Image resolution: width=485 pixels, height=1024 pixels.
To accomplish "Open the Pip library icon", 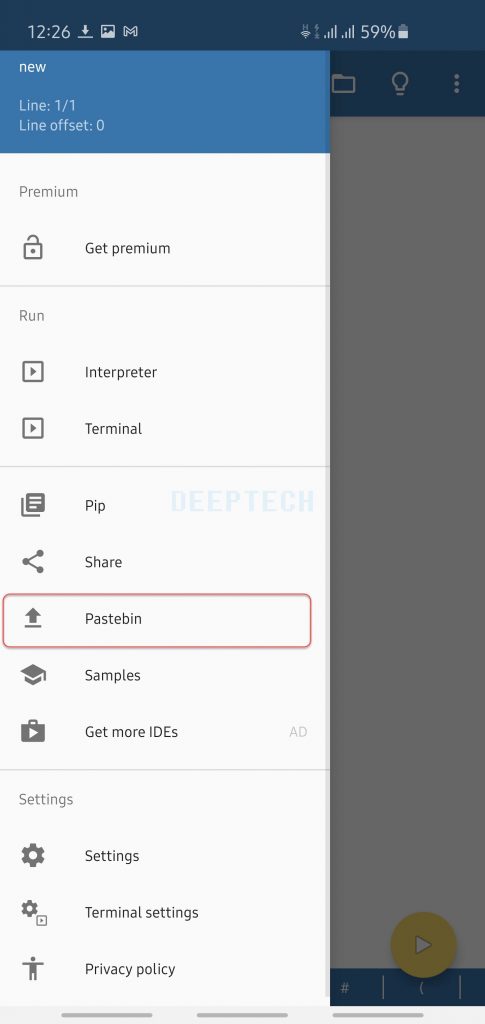I will (x=33, y=505).
